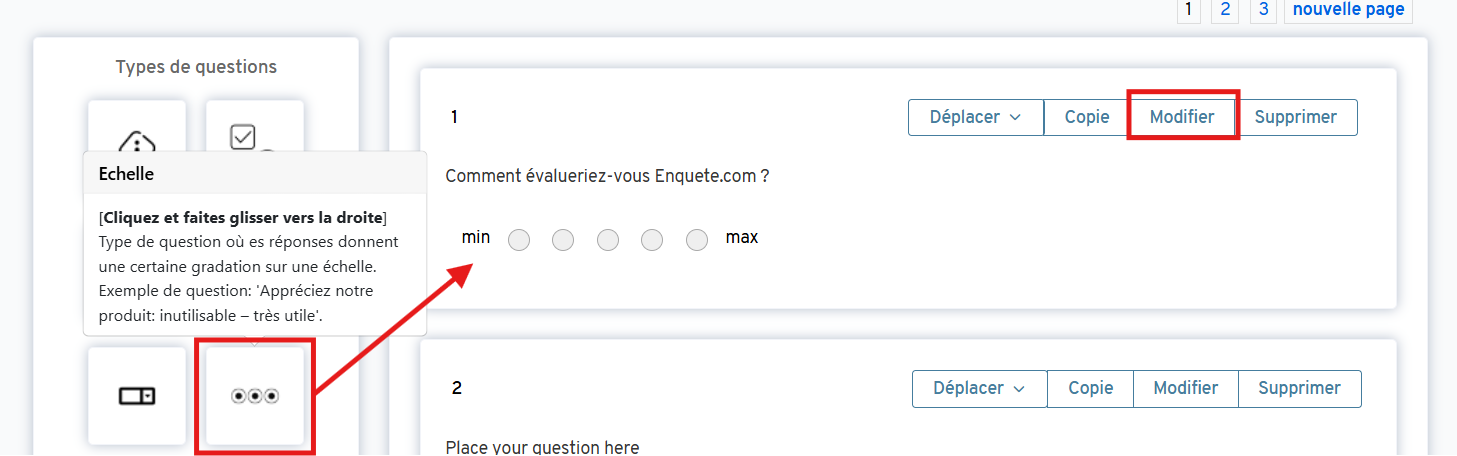Screen dimensions: 1457x456
Task: Open the Déplacer dropdown for question 1
Action: tap(975, 117)
